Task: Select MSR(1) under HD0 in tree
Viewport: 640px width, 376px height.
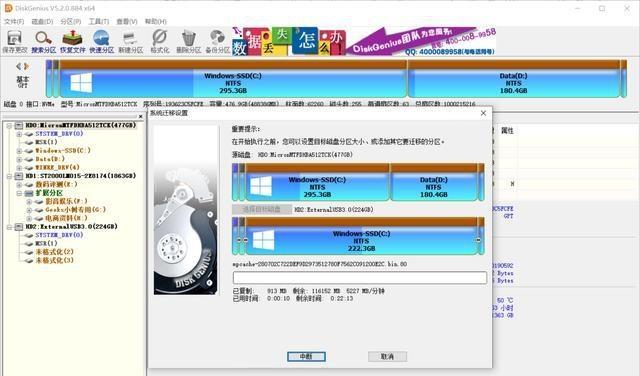Action: click(x=46, y=142)
